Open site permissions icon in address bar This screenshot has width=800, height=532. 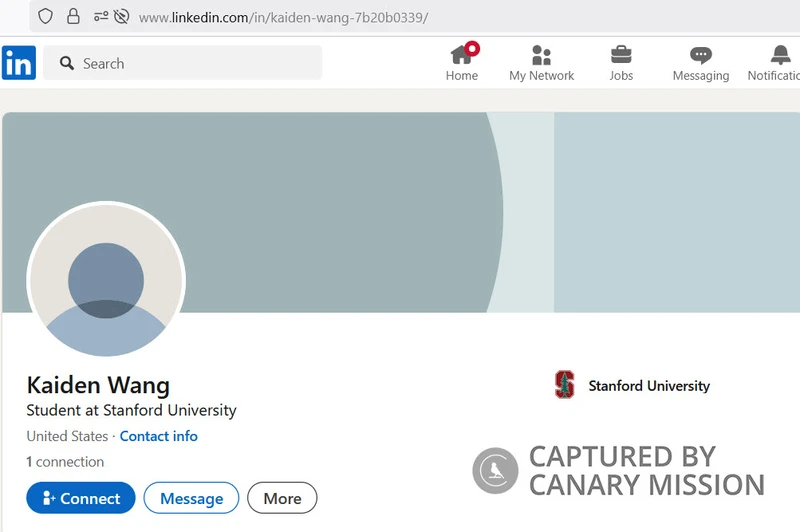(x=101, y=17)
